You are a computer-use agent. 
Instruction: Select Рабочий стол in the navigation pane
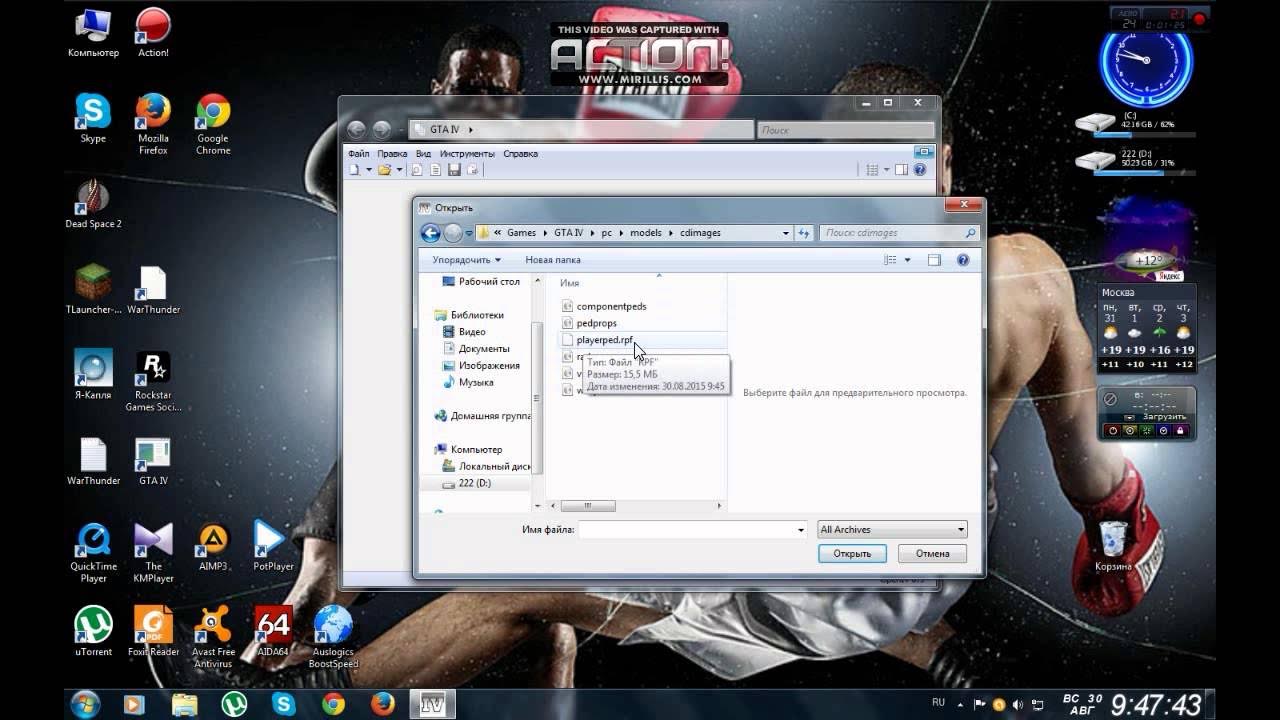(x=481, y=282)
